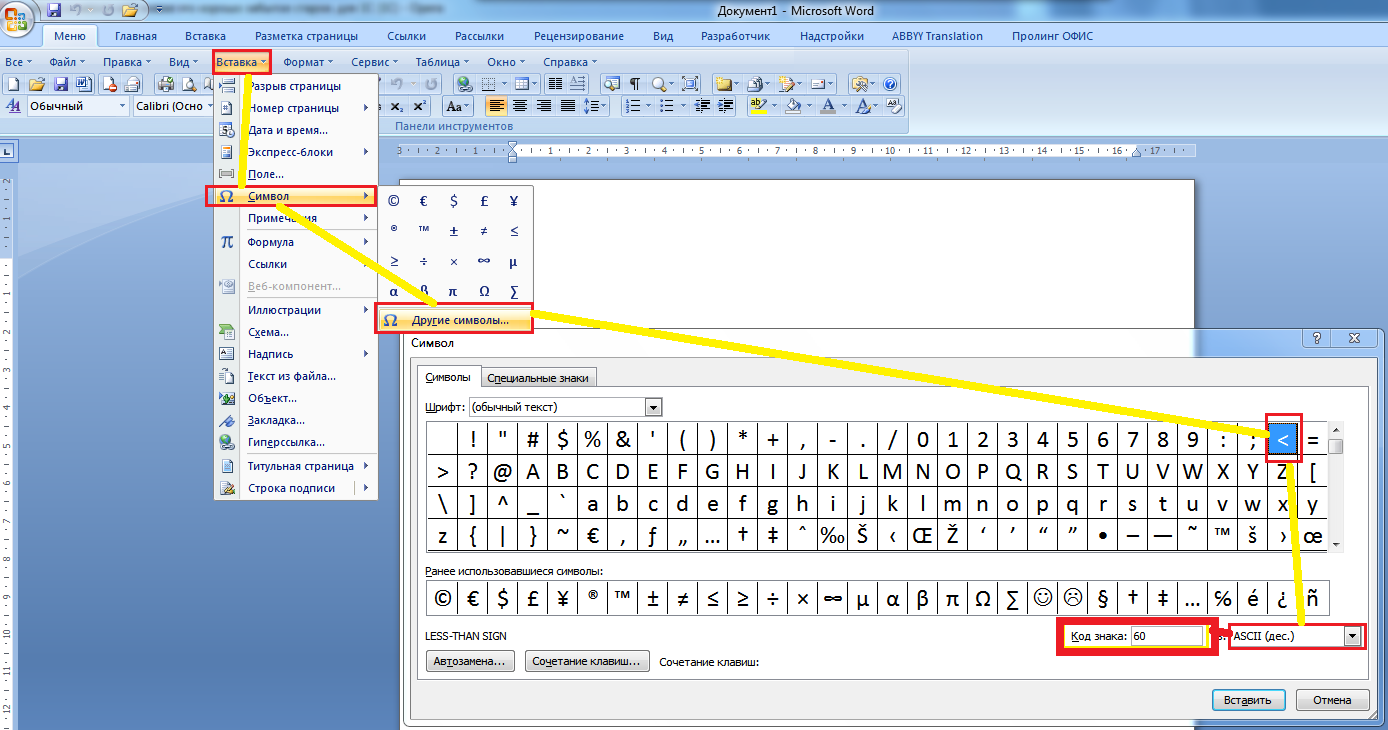Click the round Office button
Viewport: 1388px width, 730px height.
pyautogui.click(x=17, y=19)
